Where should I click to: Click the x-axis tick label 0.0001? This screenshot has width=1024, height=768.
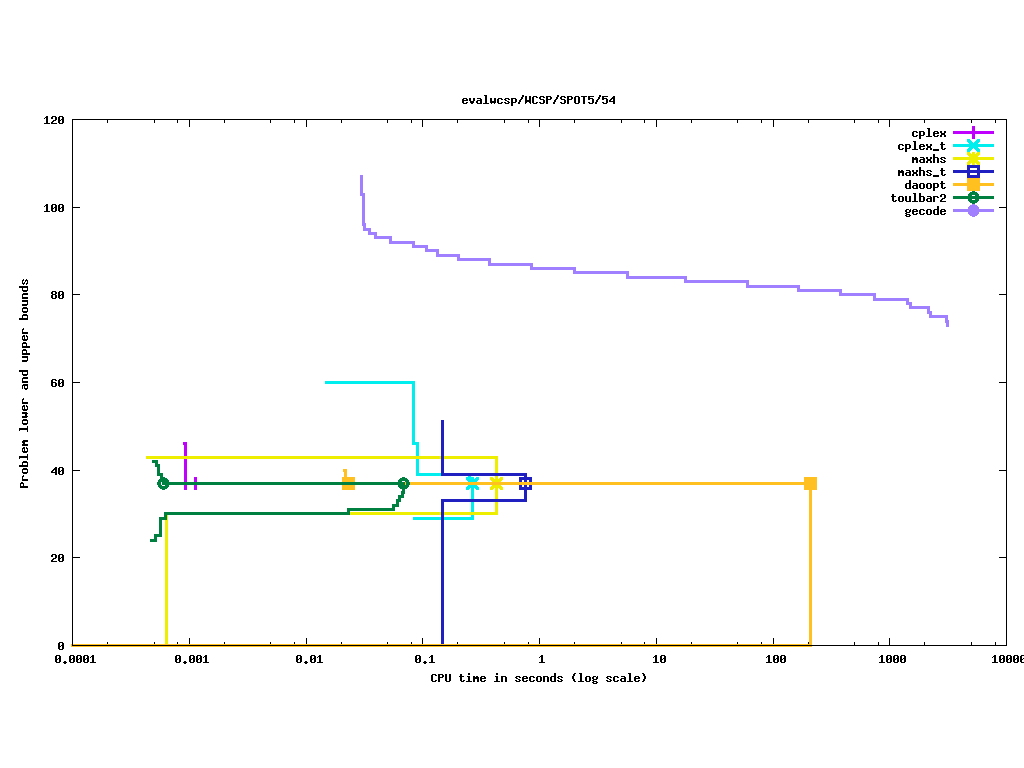72,660
